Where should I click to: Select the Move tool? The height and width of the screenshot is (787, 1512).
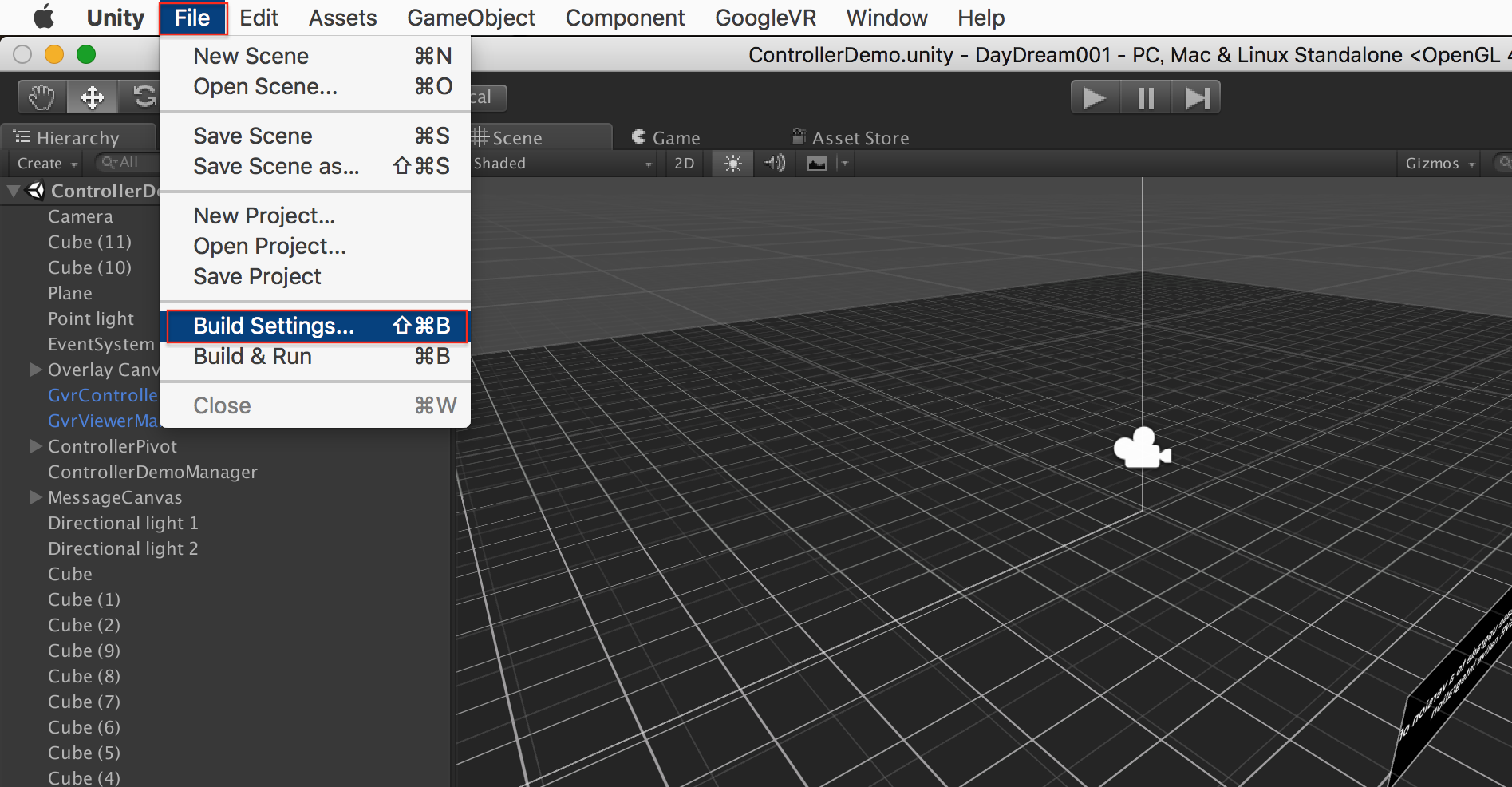click(93, 97)
